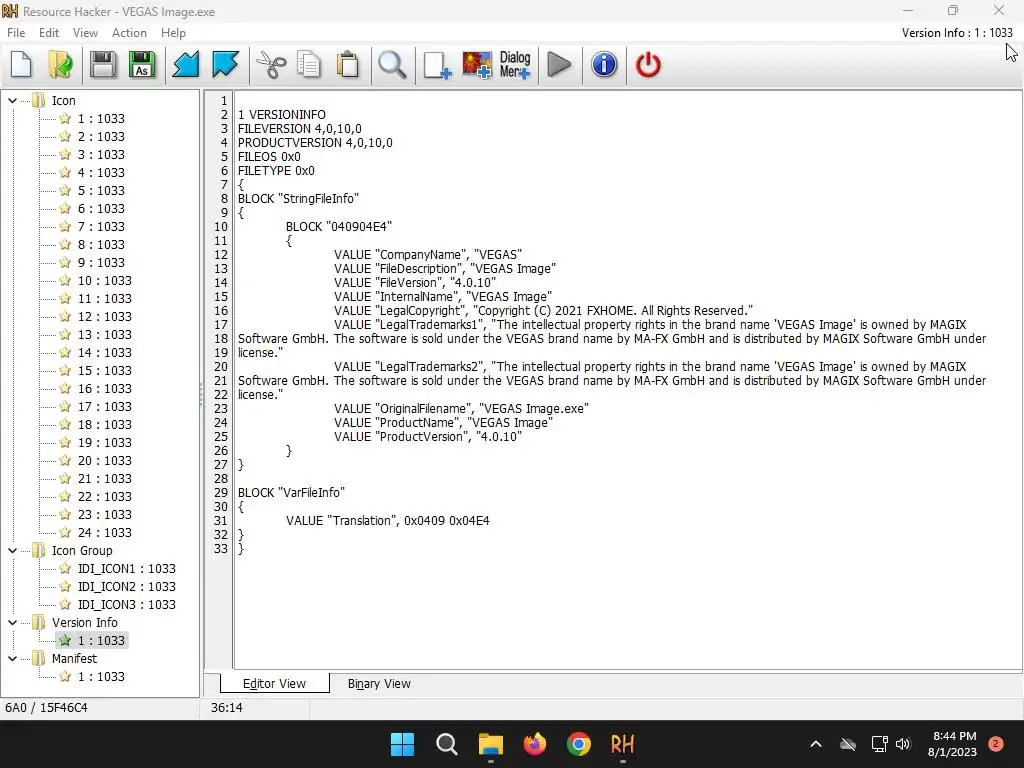Viewport: 1024px width, 768px height.
Task: Open the 8:44 PM clock and date
Action: 952,744
